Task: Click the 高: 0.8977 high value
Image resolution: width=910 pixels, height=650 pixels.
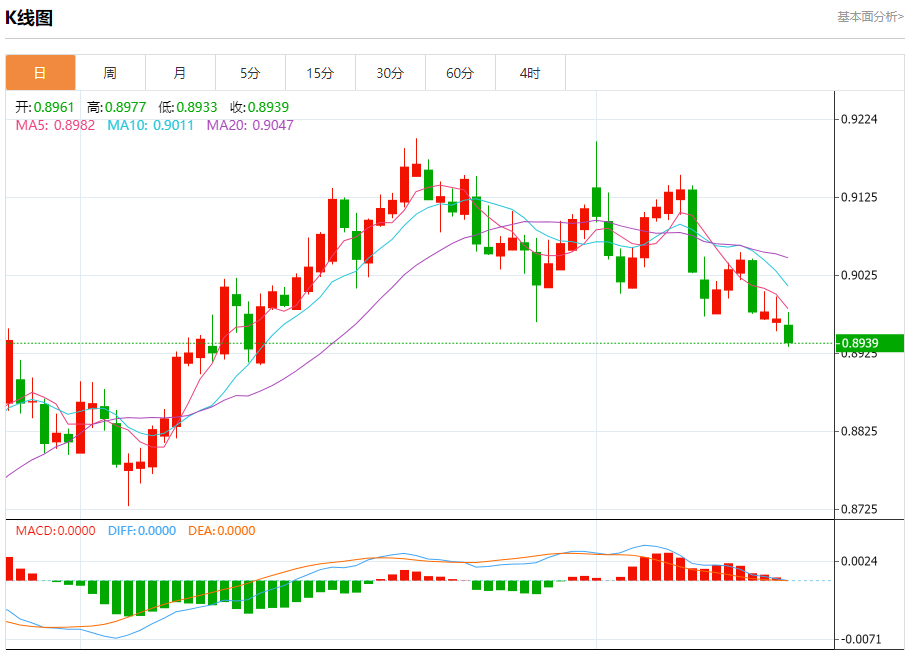Action: pyautogui.click(x=116, y=107)
